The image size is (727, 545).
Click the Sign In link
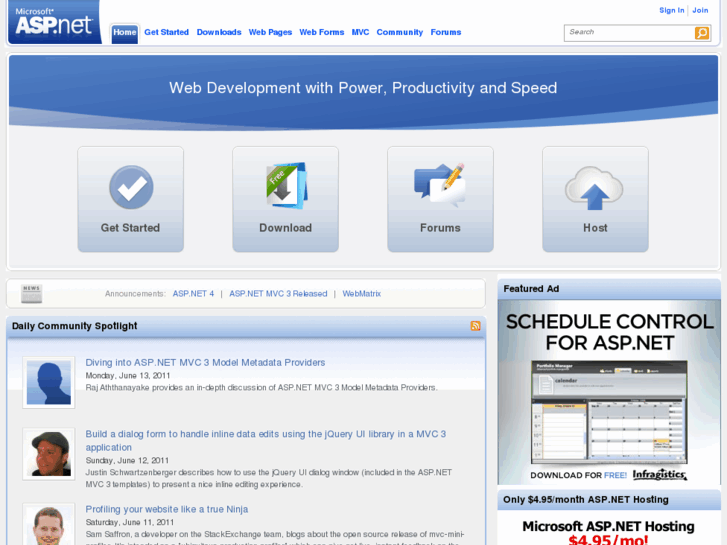[672, 10]
